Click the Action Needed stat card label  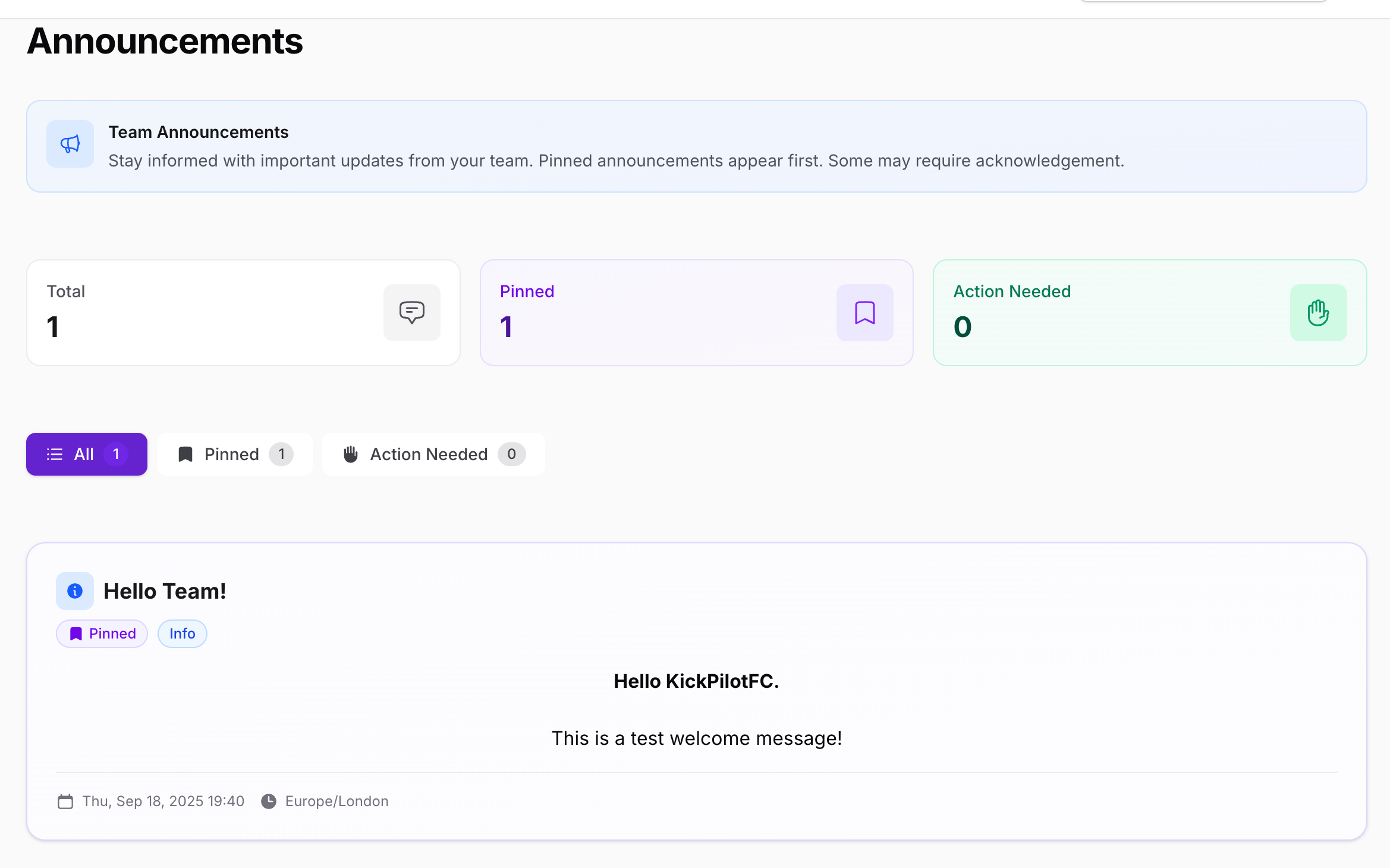tap(1012, 291)
